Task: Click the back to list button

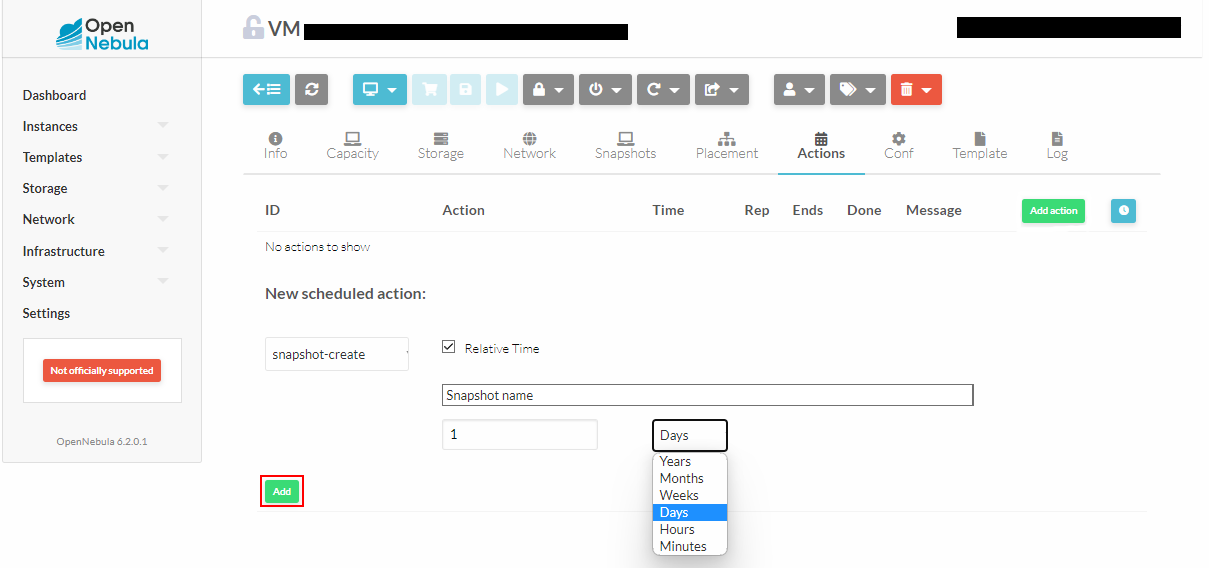Action: click(266, 89)
